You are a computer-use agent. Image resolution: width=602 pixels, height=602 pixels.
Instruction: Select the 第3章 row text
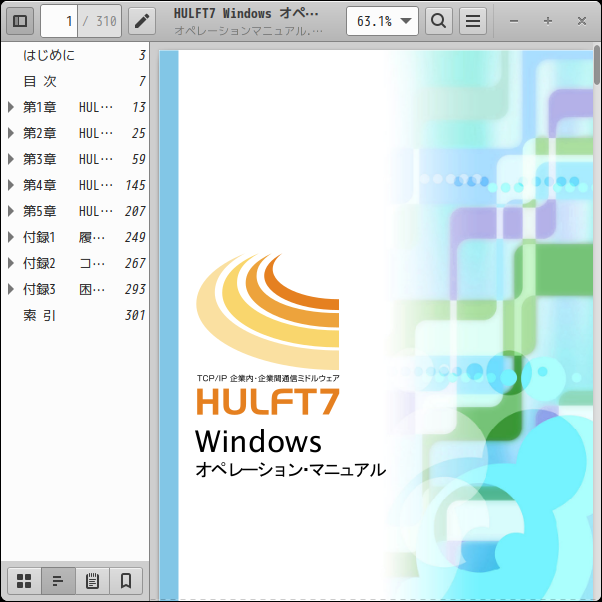[68, 159]
